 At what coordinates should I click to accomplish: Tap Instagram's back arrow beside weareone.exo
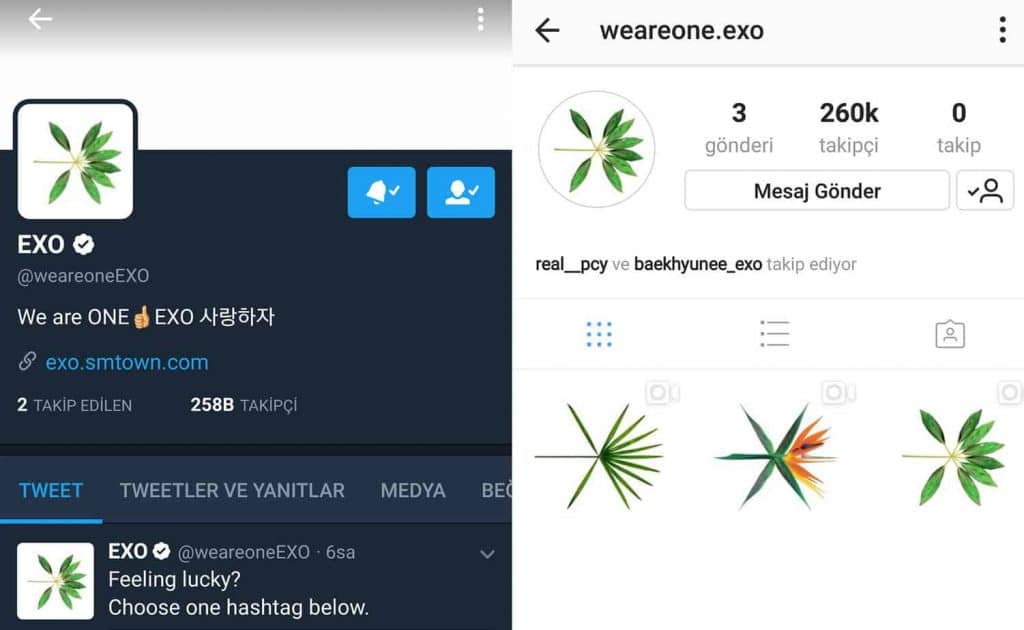pos(547,30)
